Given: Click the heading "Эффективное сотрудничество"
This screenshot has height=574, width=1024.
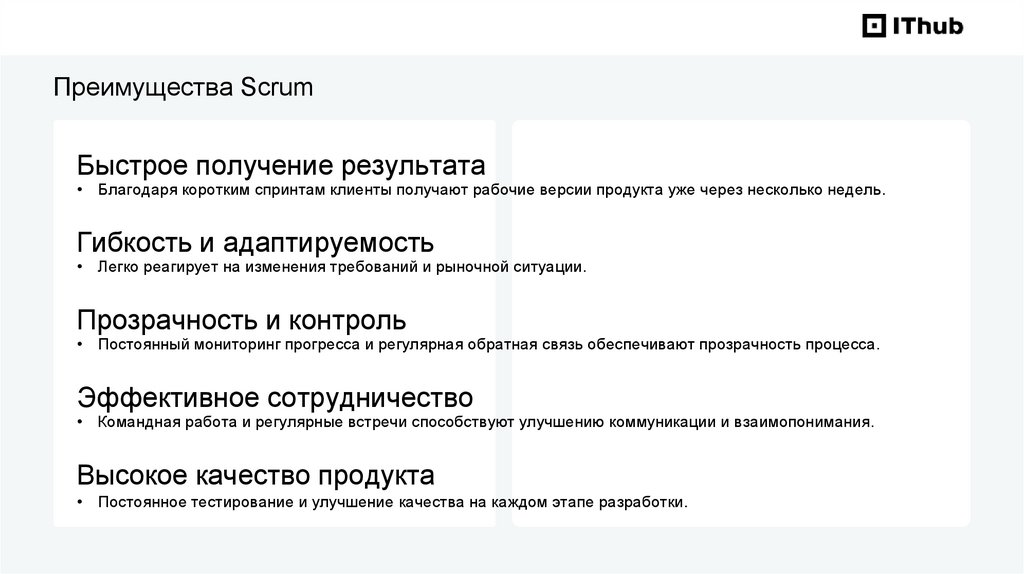Looking at the screenshot, I should [x=275, y=398].
